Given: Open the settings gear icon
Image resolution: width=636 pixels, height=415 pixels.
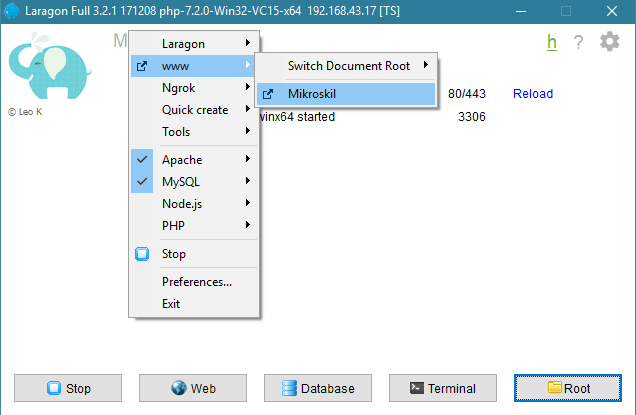Looking at the screenshot, I should click(x=610, y=41).
